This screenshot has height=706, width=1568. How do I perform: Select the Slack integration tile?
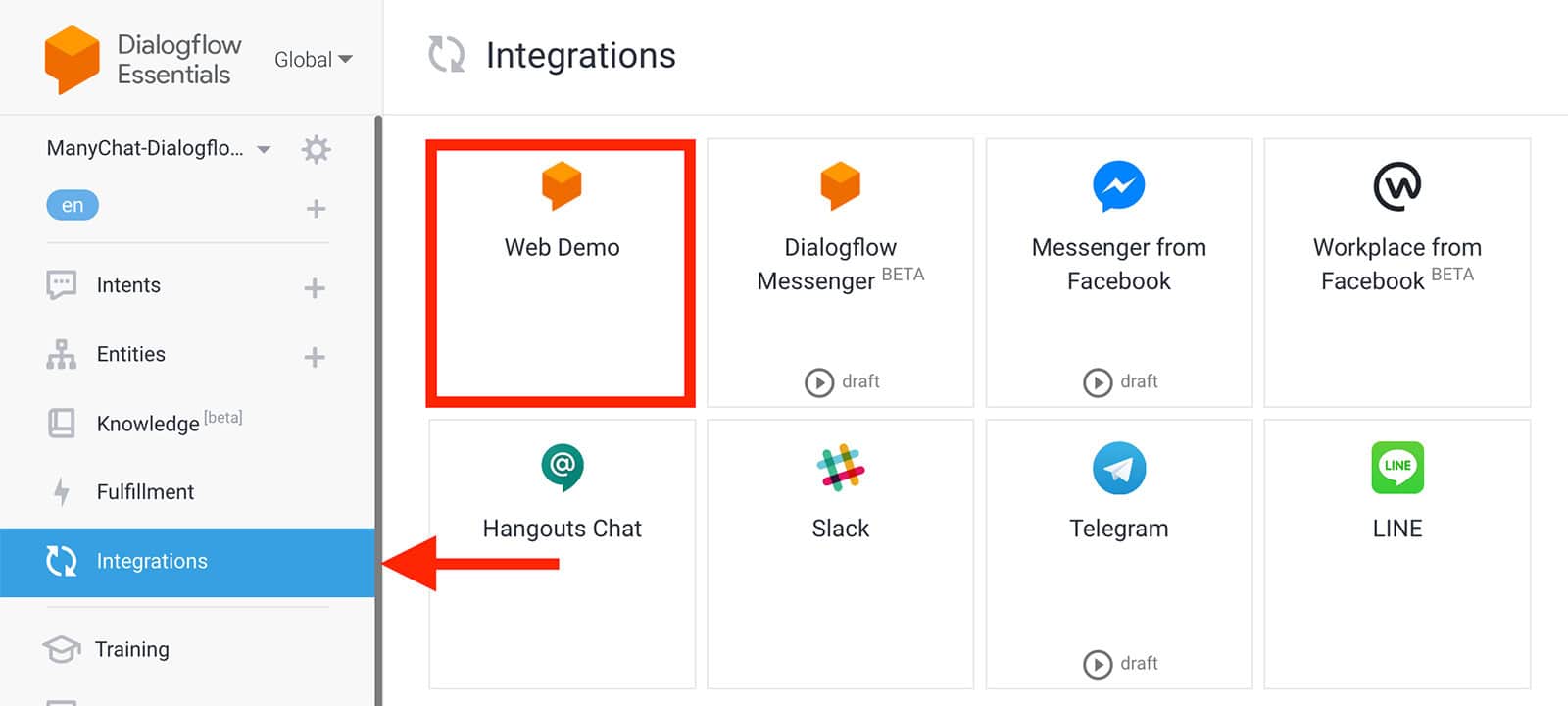point(841,554)
